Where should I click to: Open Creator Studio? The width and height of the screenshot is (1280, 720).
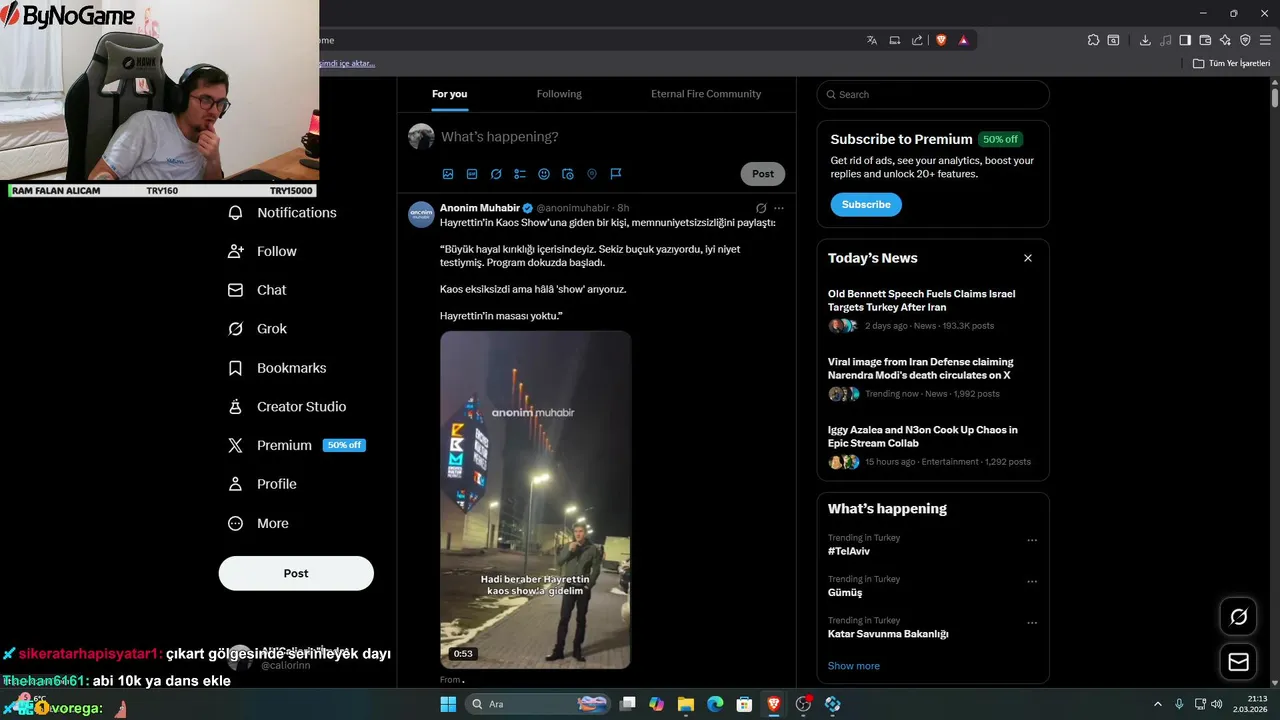(288, 407)
